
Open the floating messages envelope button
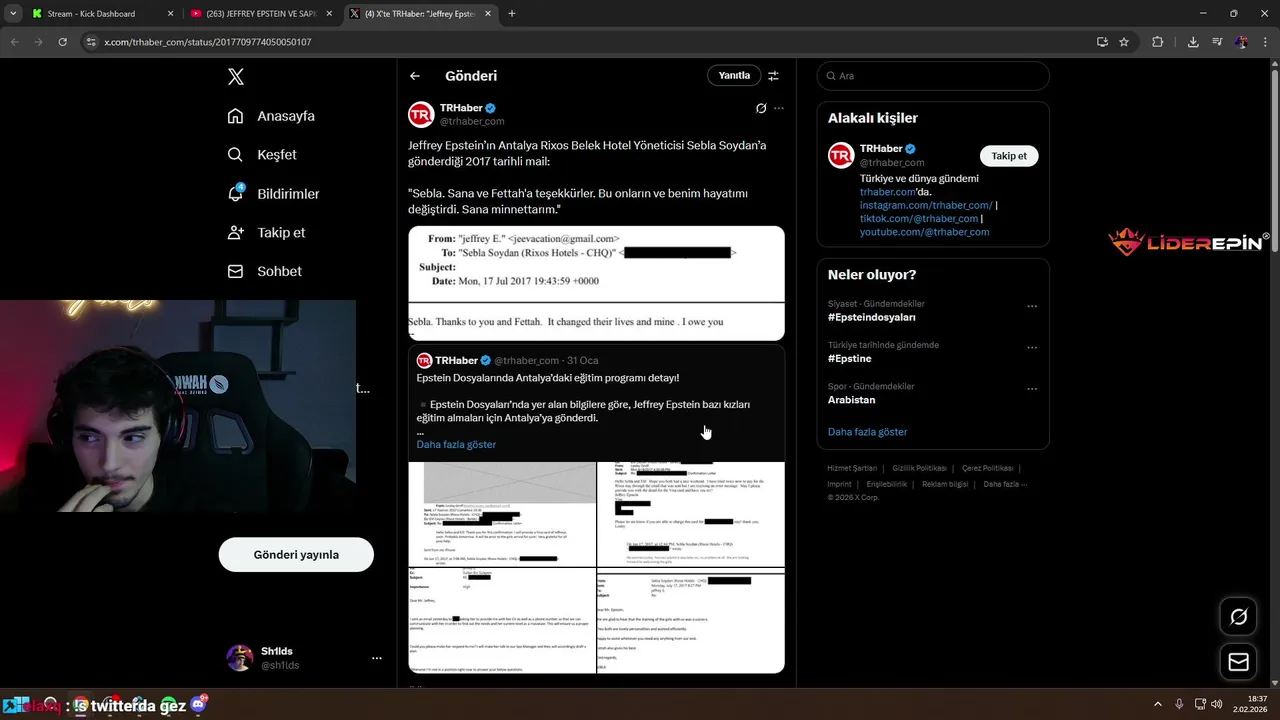[x=1238, y=662]
